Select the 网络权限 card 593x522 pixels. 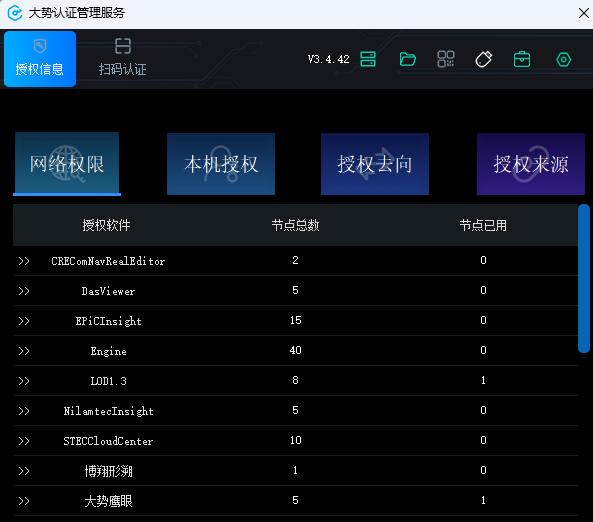(67, 163)
